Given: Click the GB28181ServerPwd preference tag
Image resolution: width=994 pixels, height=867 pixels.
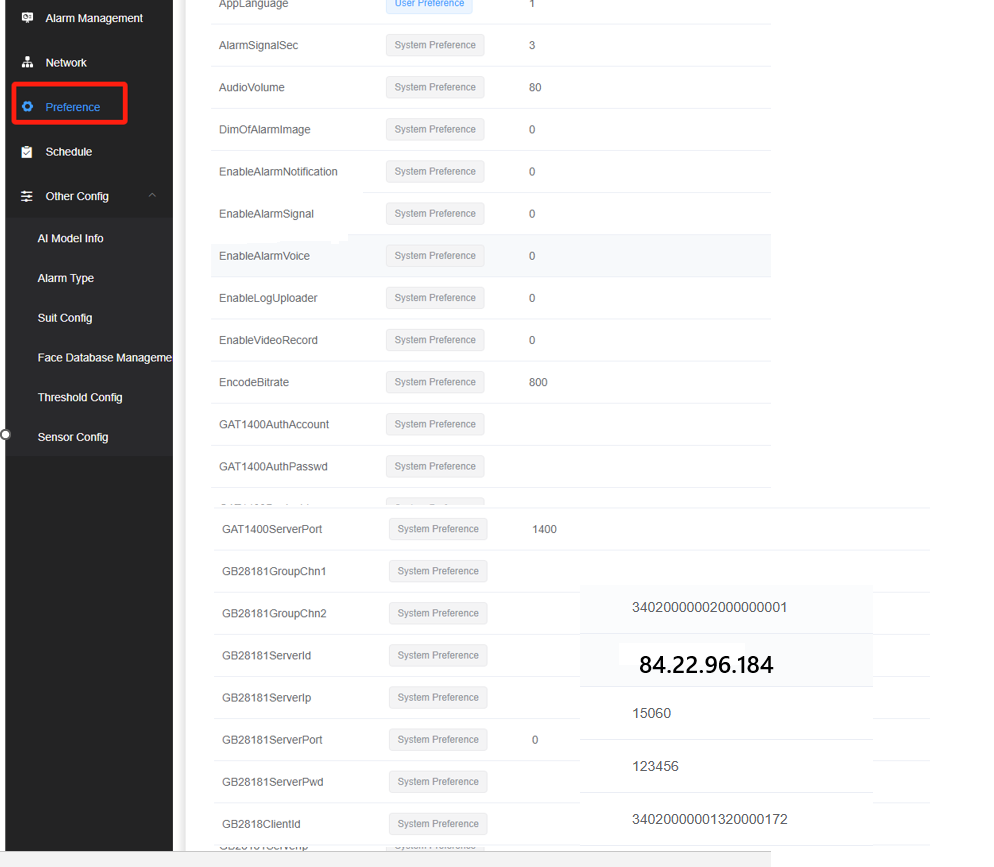Looking at the screenshot, I should coord(438,782).
